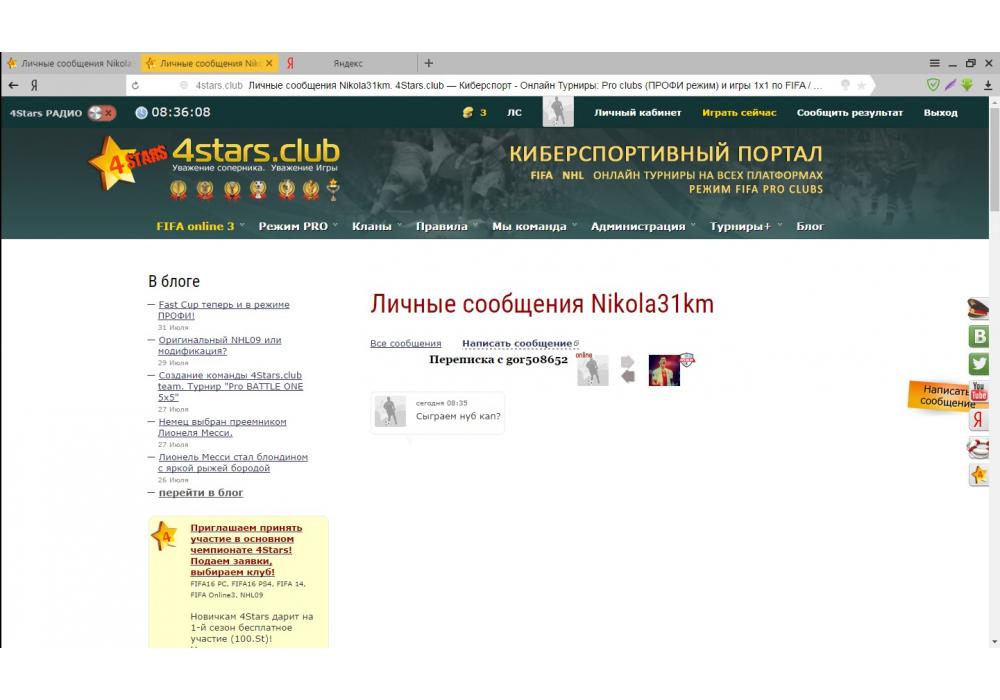Viewport: 1000px width, 700px height.
Task: Toggle the 4Stars Radio switch
Action: coord(101,113)
